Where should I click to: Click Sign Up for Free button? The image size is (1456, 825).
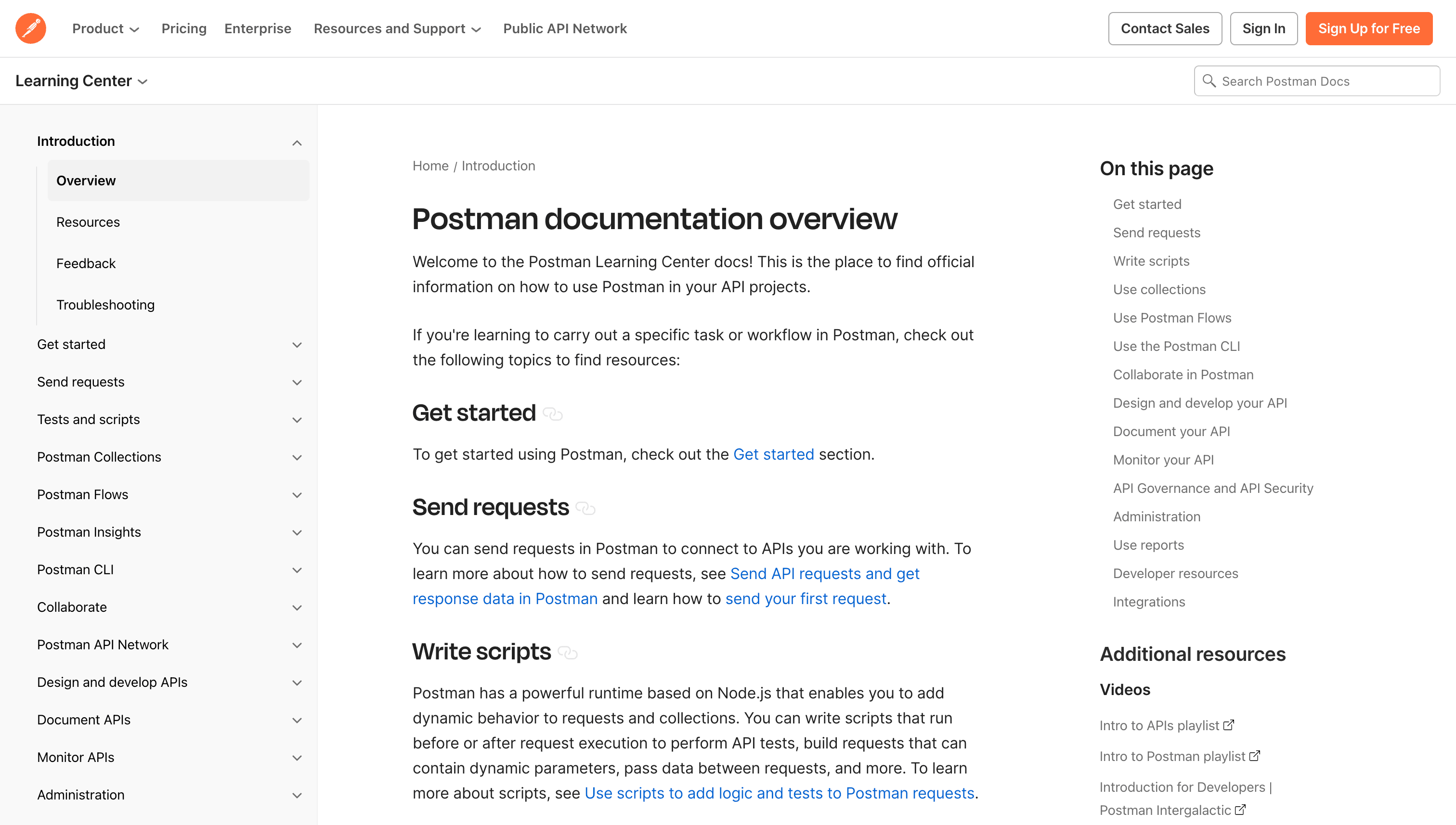[x=1370, y=28]
